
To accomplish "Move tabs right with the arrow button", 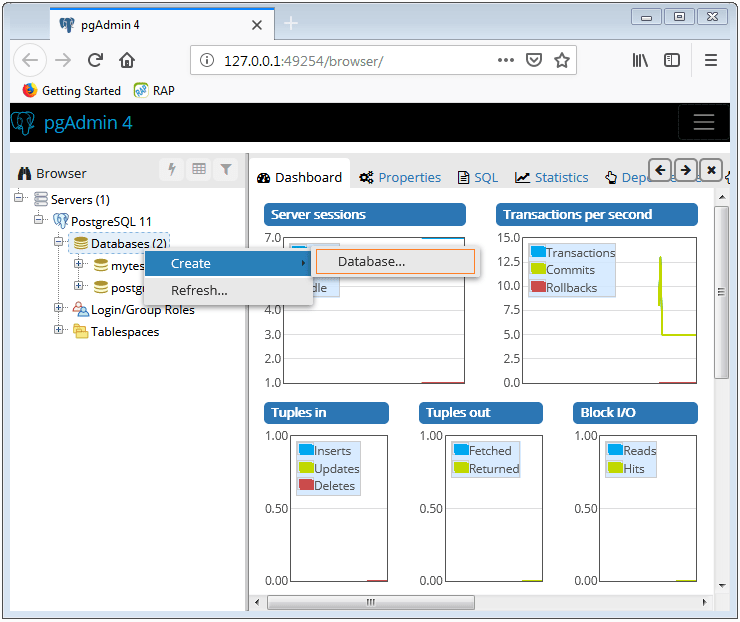I will pyautogui.click(x=686, y=170).
